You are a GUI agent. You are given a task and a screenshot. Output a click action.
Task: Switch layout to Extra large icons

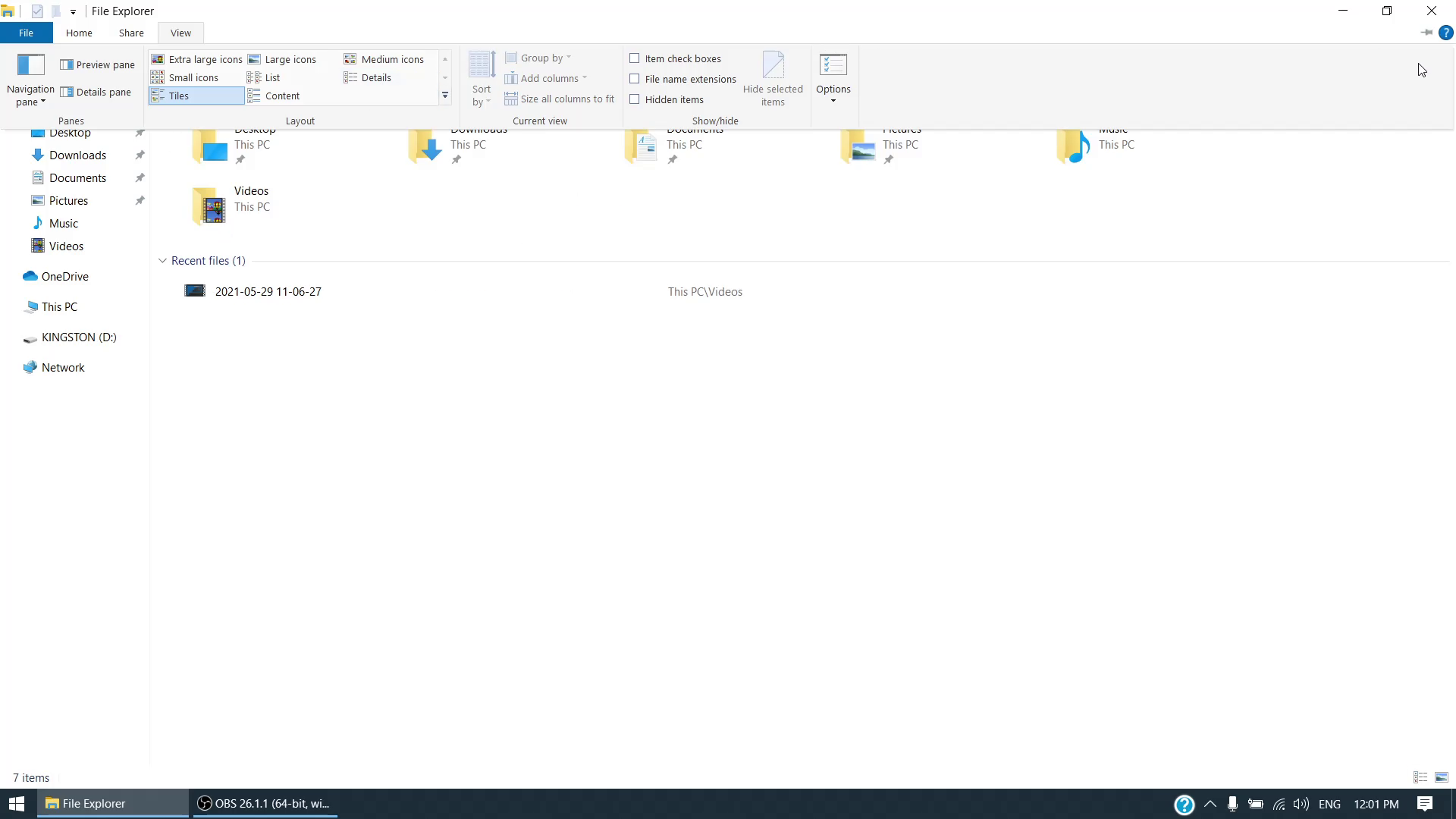197,59
